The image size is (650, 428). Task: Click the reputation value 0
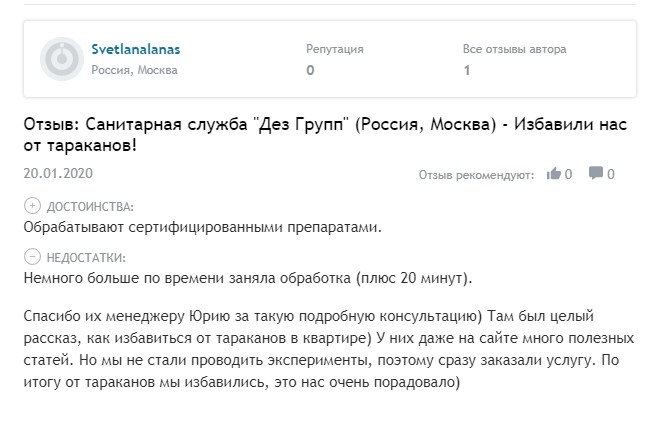tap(310, 70)
